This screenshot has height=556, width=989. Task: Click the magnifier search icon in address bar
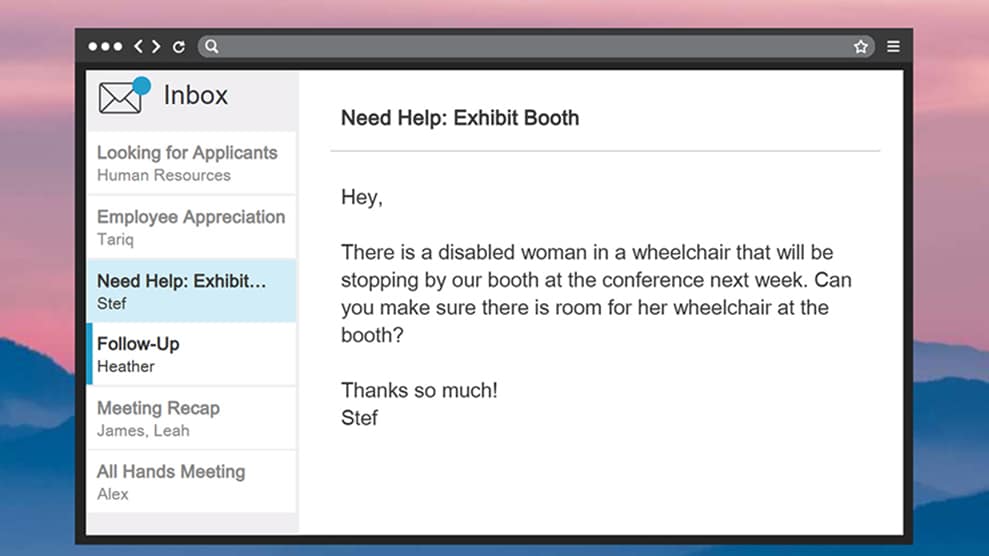(x=212, y=46)
